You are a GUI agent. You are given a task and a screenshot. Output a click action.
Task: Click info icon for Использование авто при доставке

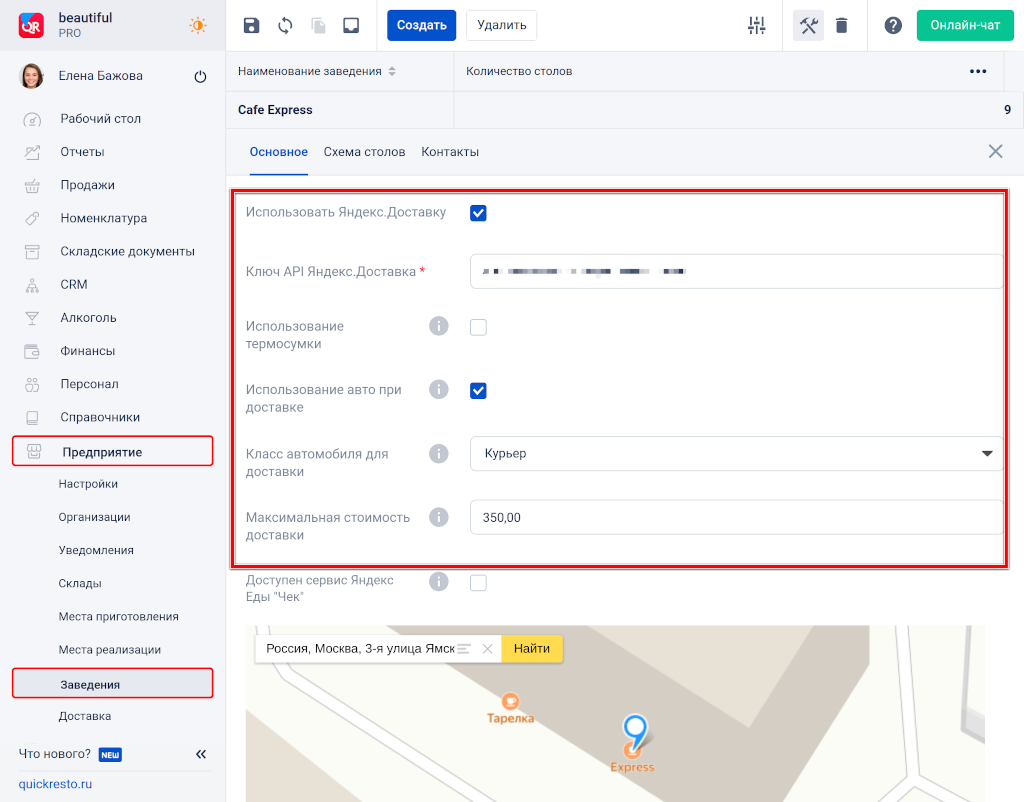(x=439, y=389)
